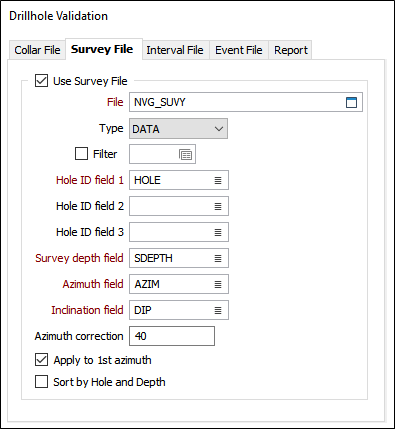This screenshot has width=395, height=429.
Task: Switch to the Collar File tab
Action: point(37,50)
